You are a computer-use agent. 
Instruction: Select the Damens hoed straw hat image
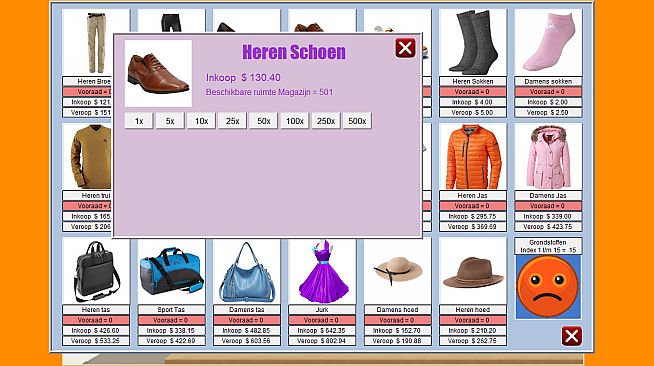(x=397, y=271)
